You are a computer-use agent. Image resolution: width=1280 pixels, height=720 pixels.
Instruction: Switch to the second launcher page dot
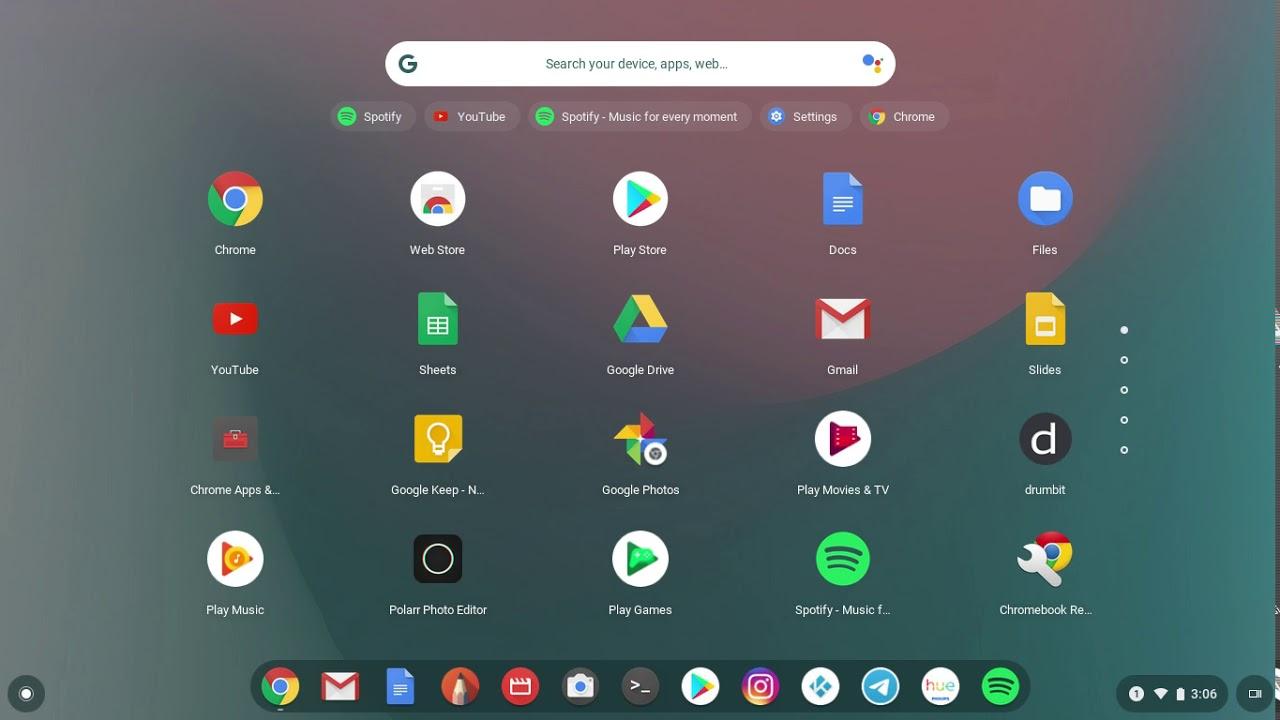click(x=1124, y=360)
